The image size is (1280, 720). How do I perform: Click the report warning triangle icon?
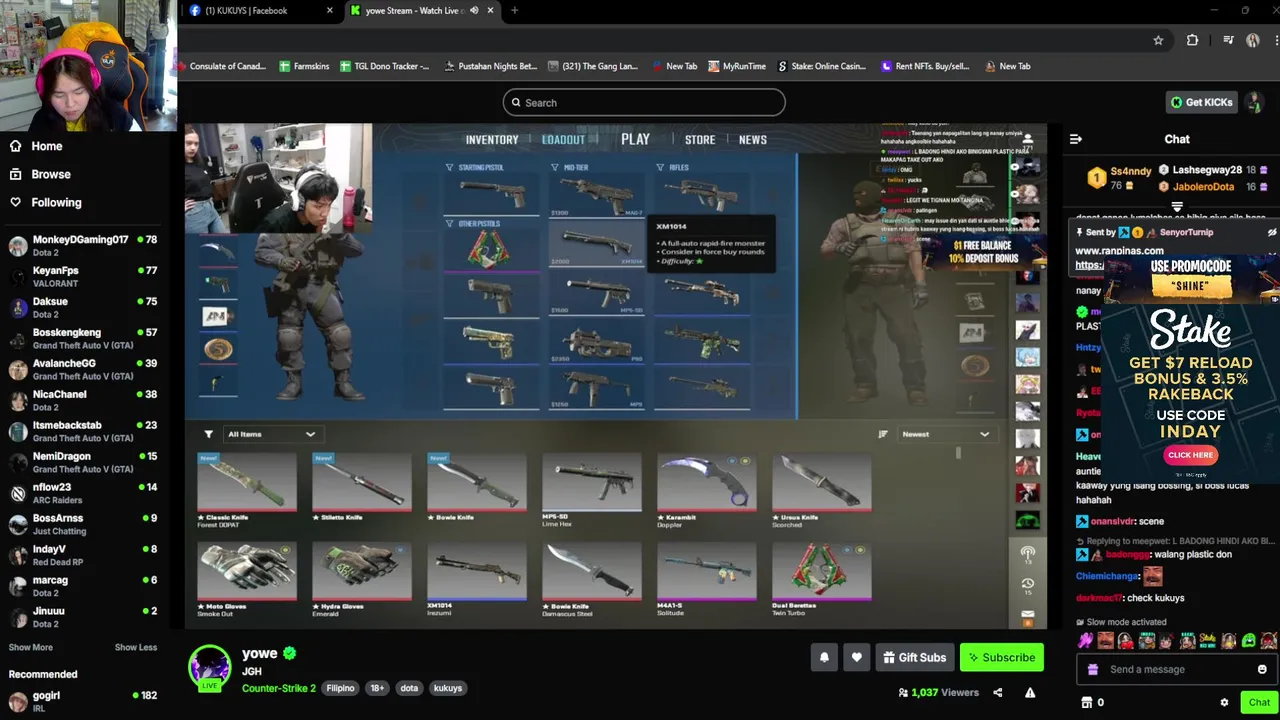tap(1030, 692)
